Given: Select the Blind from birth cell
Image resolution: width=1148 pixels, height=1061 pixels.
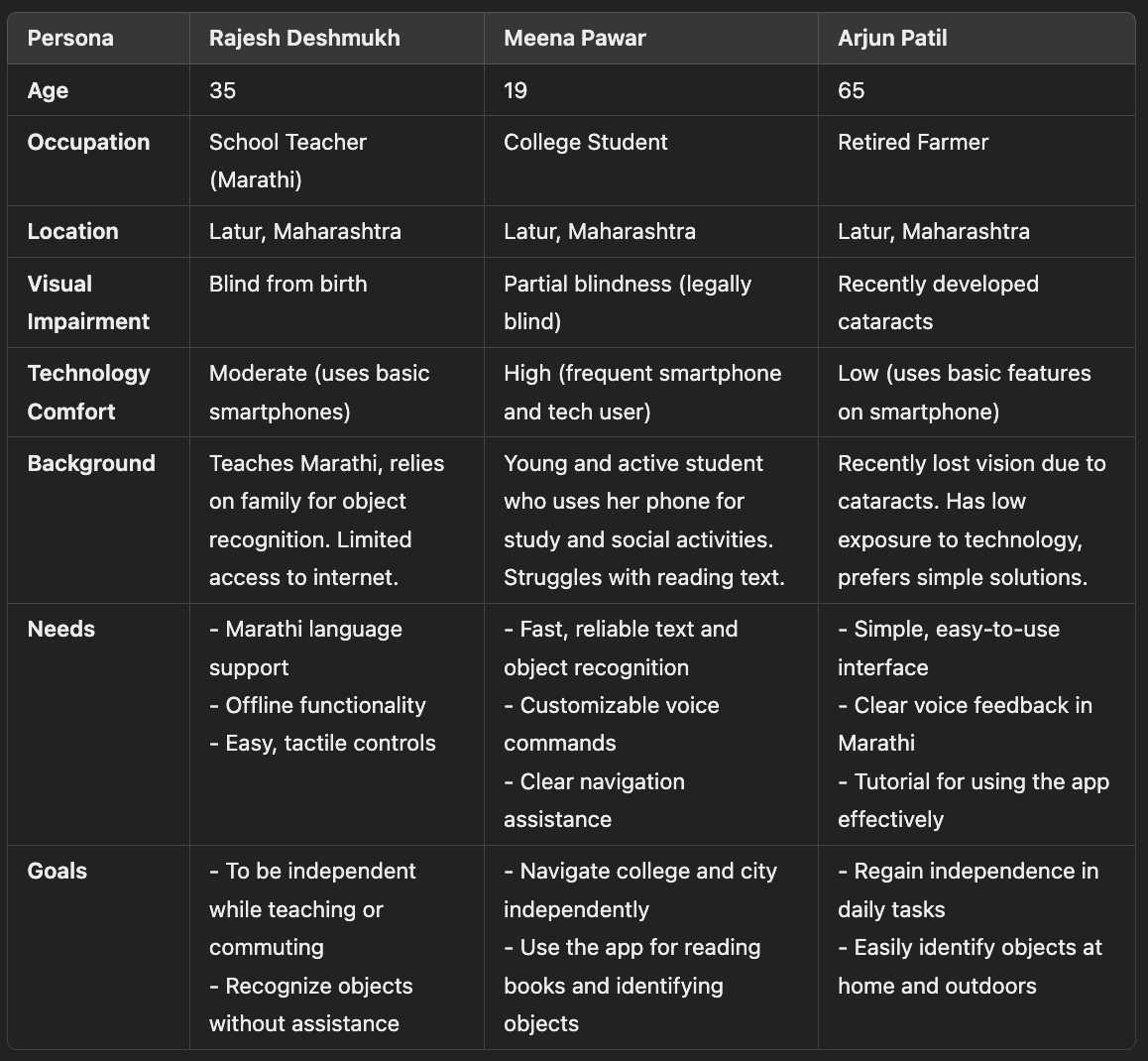Looking at the screenshot, I should (336, 301).
